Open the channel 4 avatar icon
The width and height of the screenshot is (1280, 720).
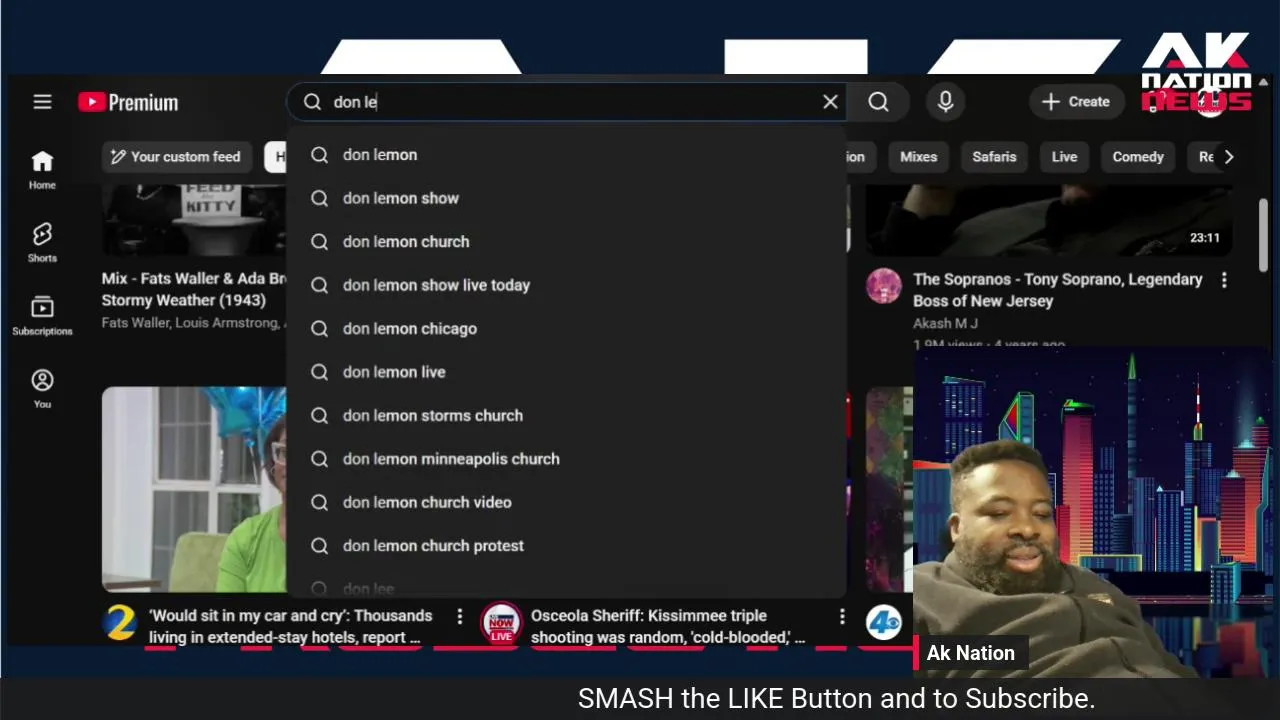point(884,622)
